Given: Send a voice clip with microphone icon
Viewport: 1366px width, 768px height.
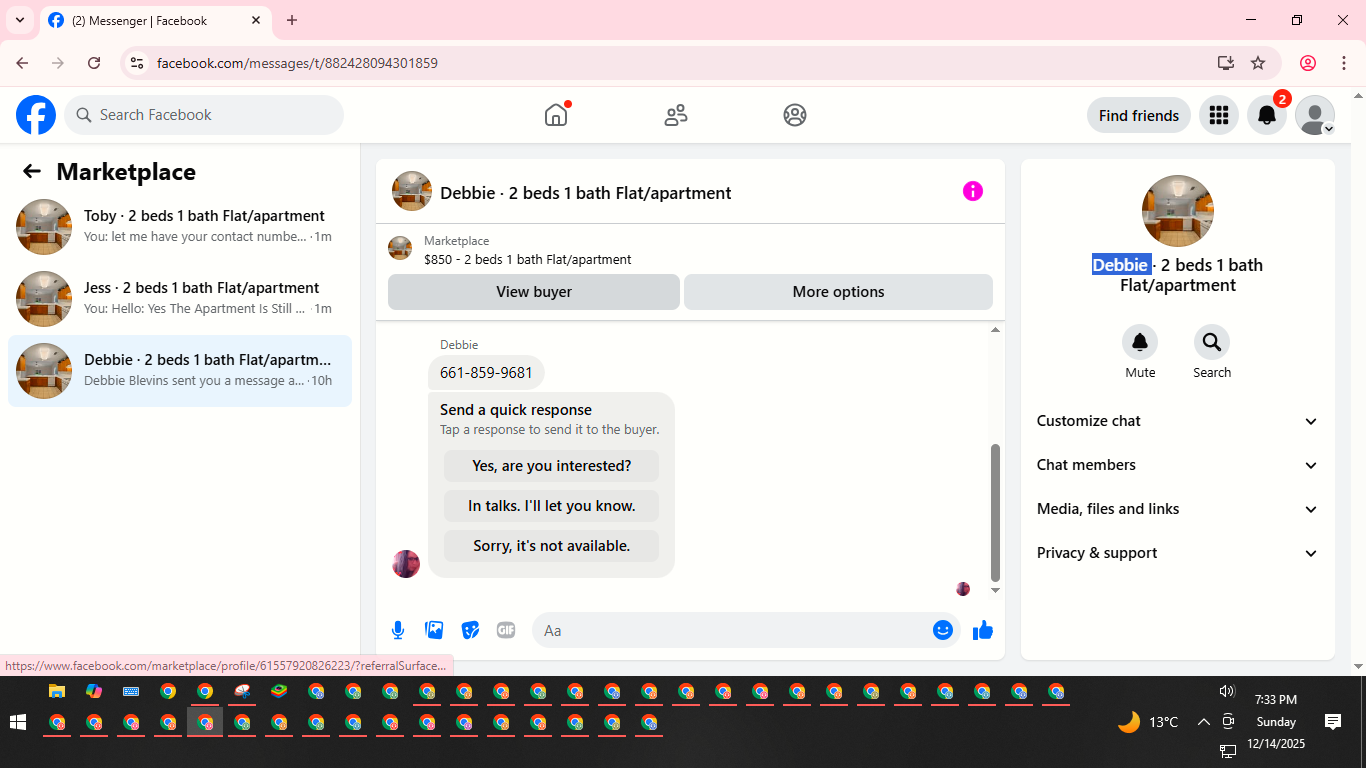Looking at the screenshot, I should pyautogui.click(x=398, y=630).
